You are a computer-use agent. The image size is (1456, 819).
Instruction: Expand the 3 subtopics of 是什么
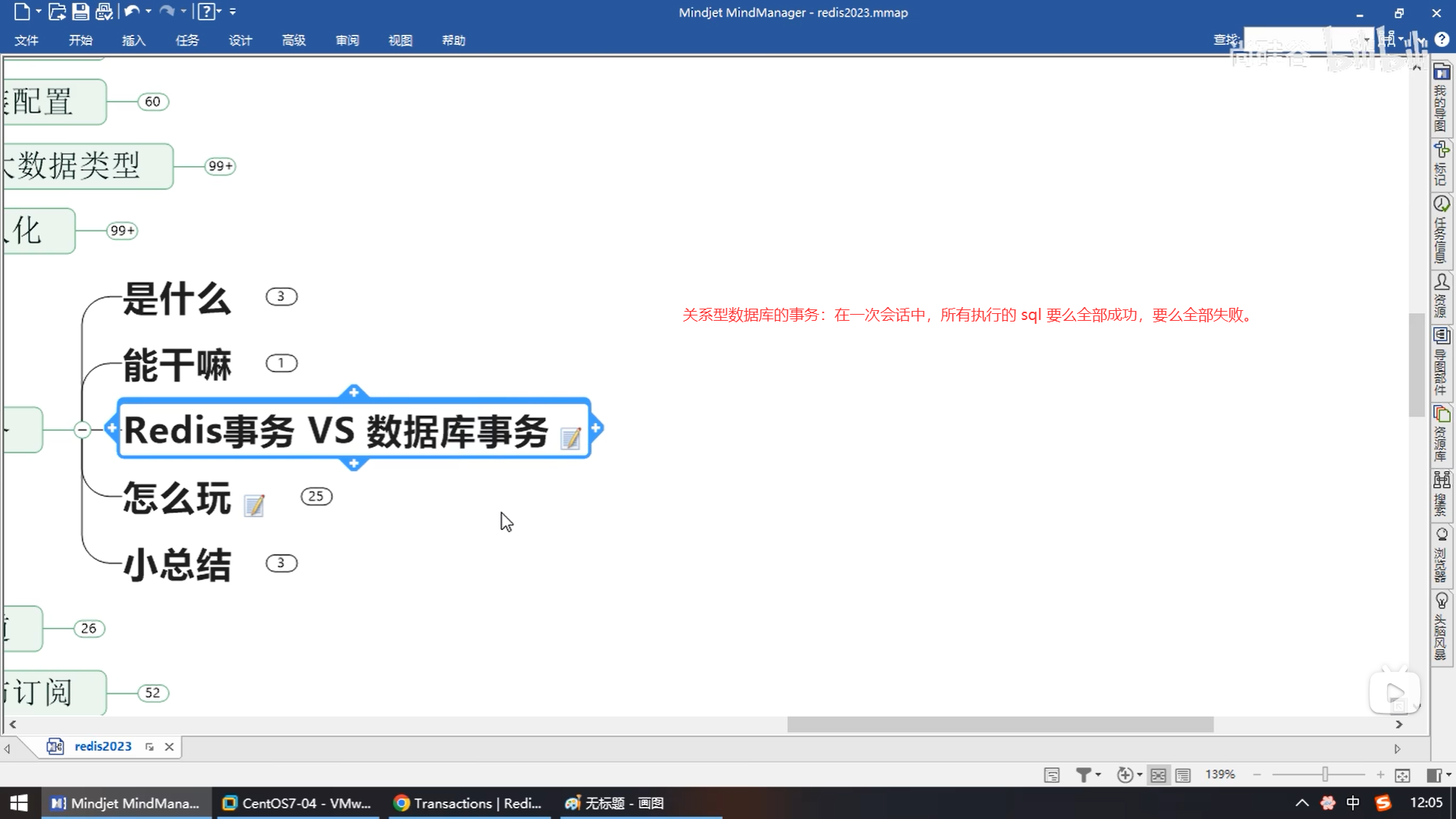tap(281, 297)
